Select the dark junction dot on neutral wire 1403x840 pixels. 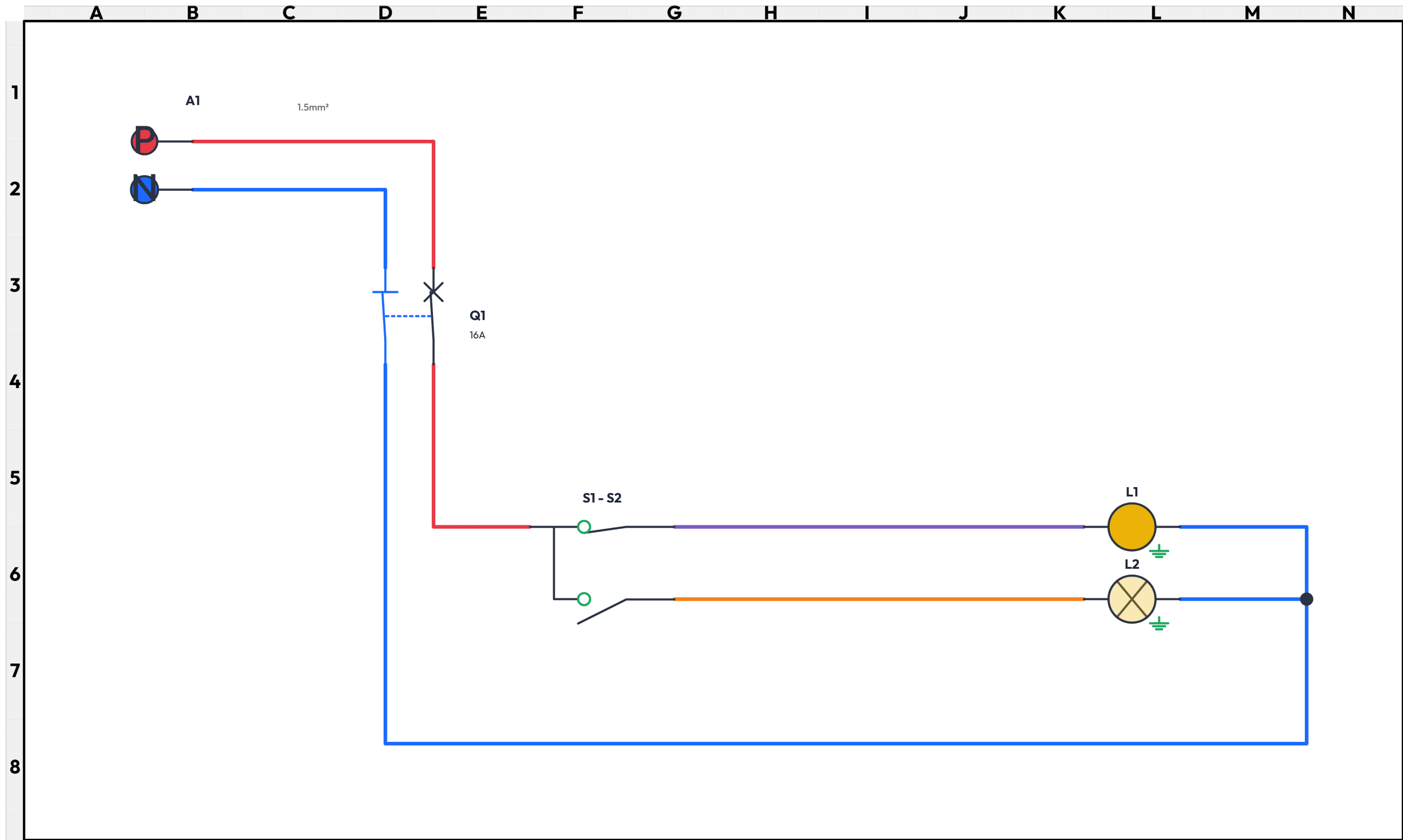pos(1306,599)
